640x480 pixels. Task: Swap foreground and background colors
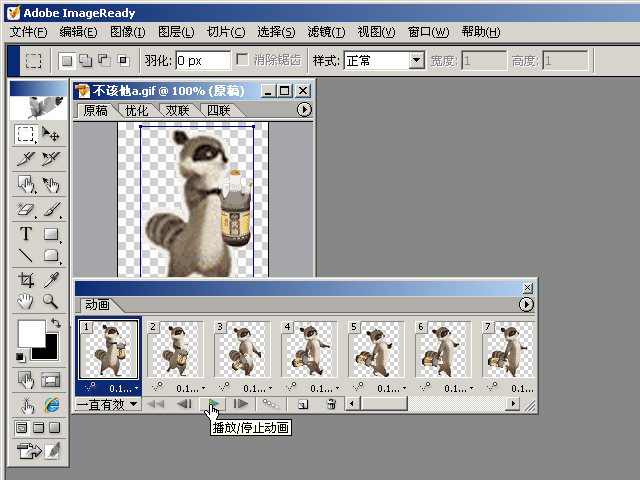(x=56, y=323)
